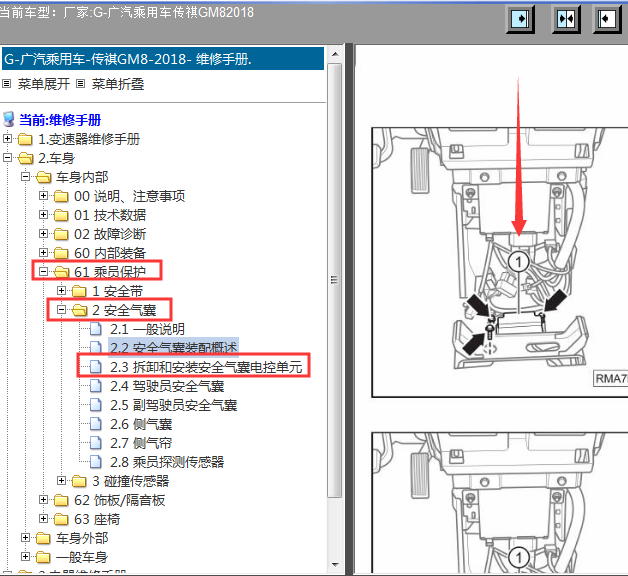Open 2.6 侧气囊 page
This screenshot has width=628, height=576.
coord(141,424)
